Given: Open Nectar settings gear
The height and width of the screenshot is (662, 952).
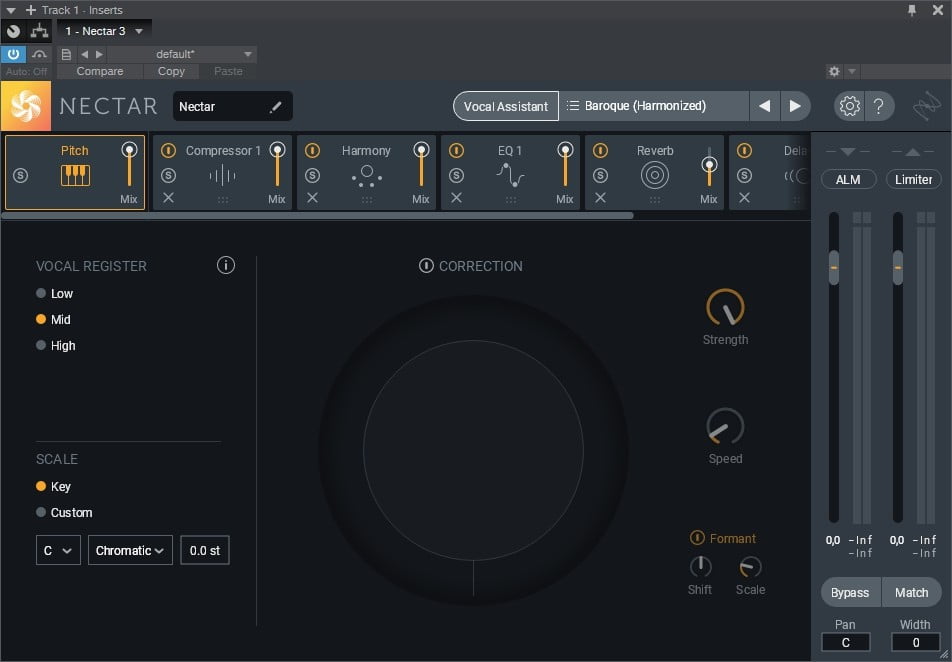Looking at the screenshot, I should click(849, 106).
